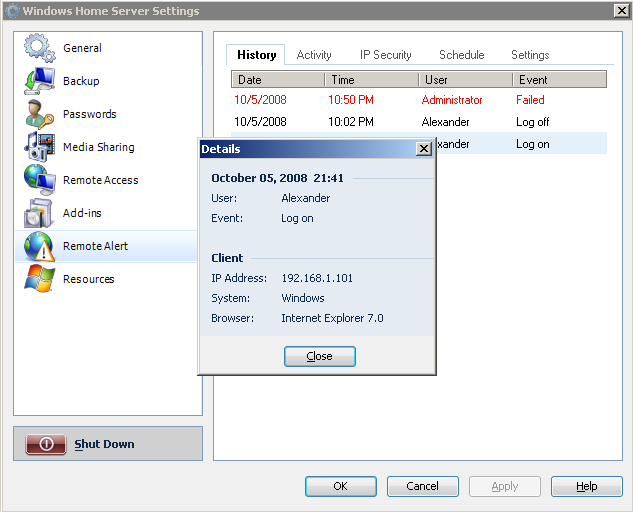633x512 pixels.
Task: Click the October 05, 2008 21:41 heading
Action: pyautogui.click(x=277, y=178)
